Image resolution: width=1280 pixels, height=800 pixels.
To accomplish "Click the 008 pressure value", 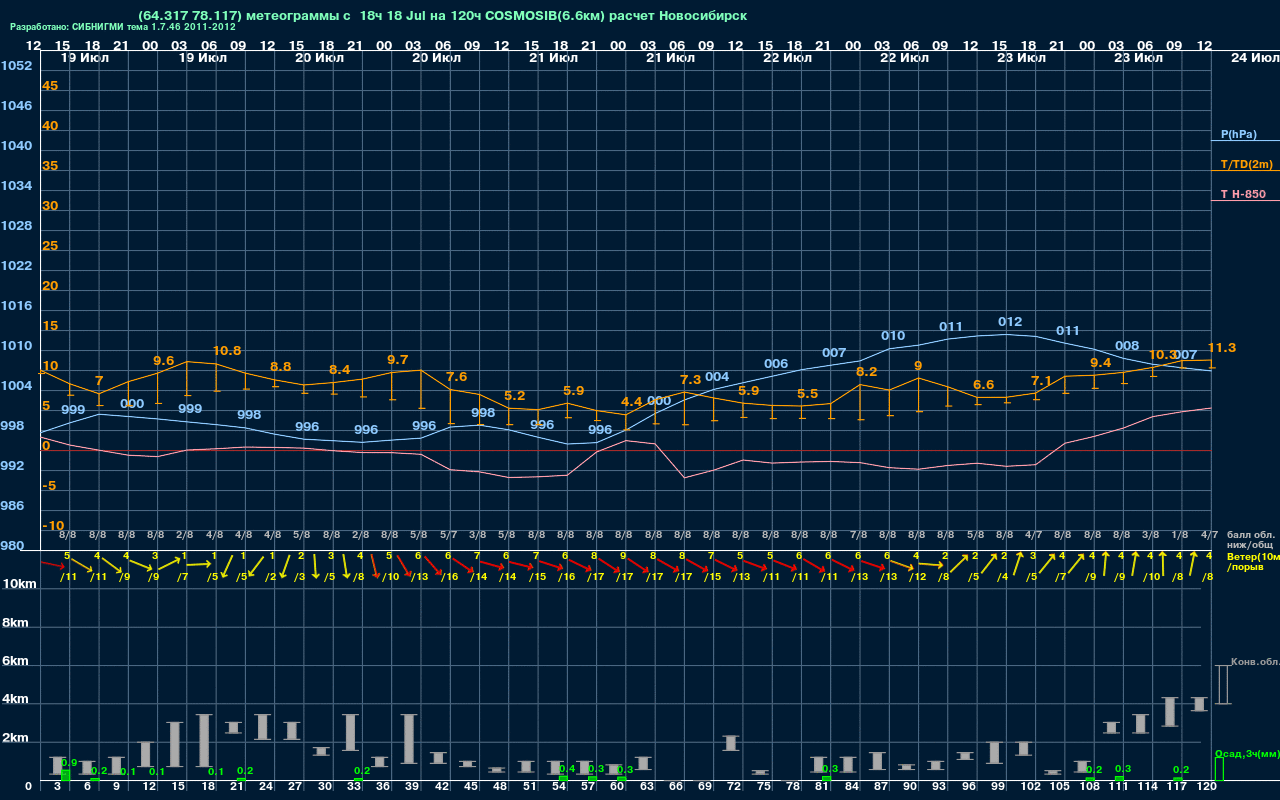I will (x=1127, y=346).
